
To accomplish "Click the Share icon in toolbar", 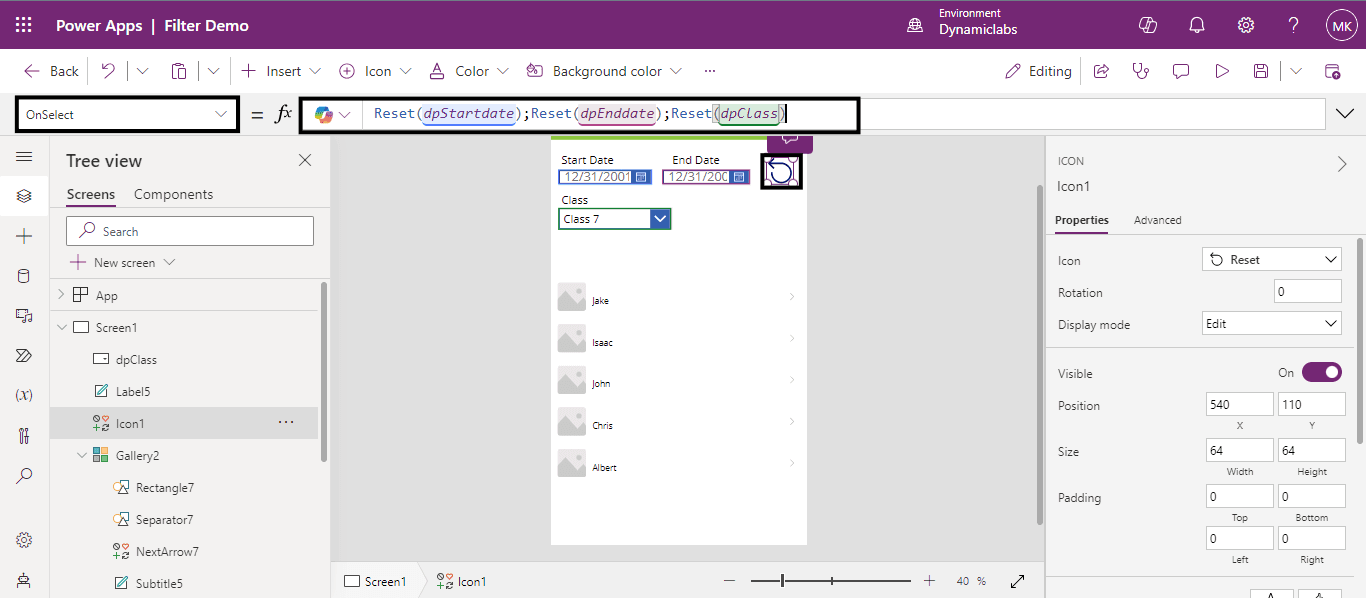I will 1101,71.
